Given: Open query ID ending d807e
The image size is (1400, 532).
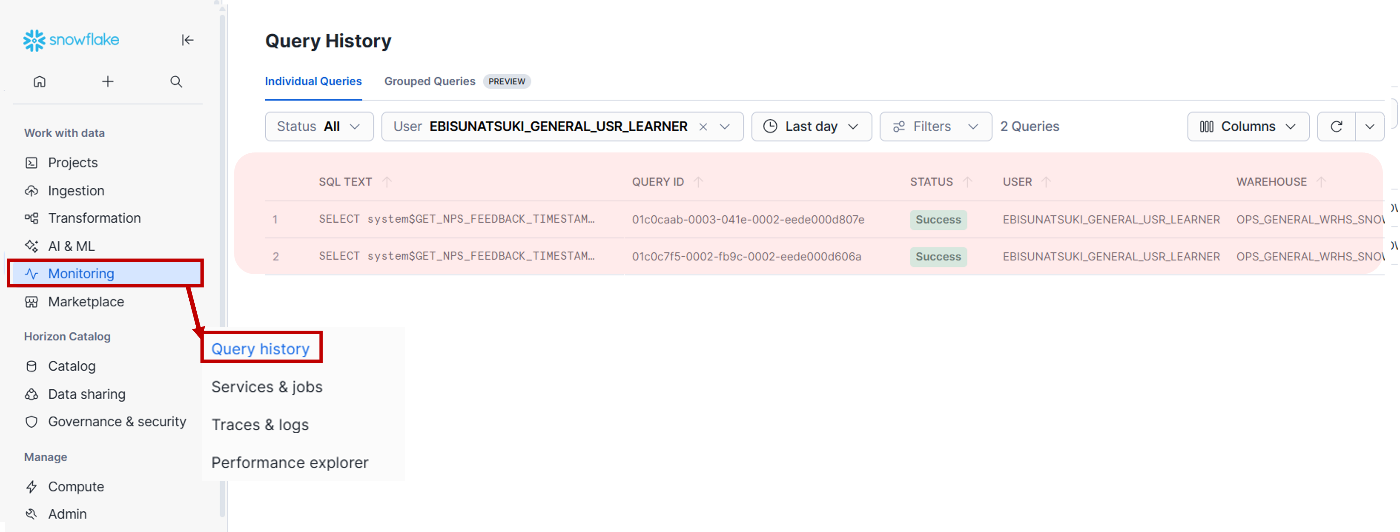Looking at the screenshot, I should click(x=748, y=219).
